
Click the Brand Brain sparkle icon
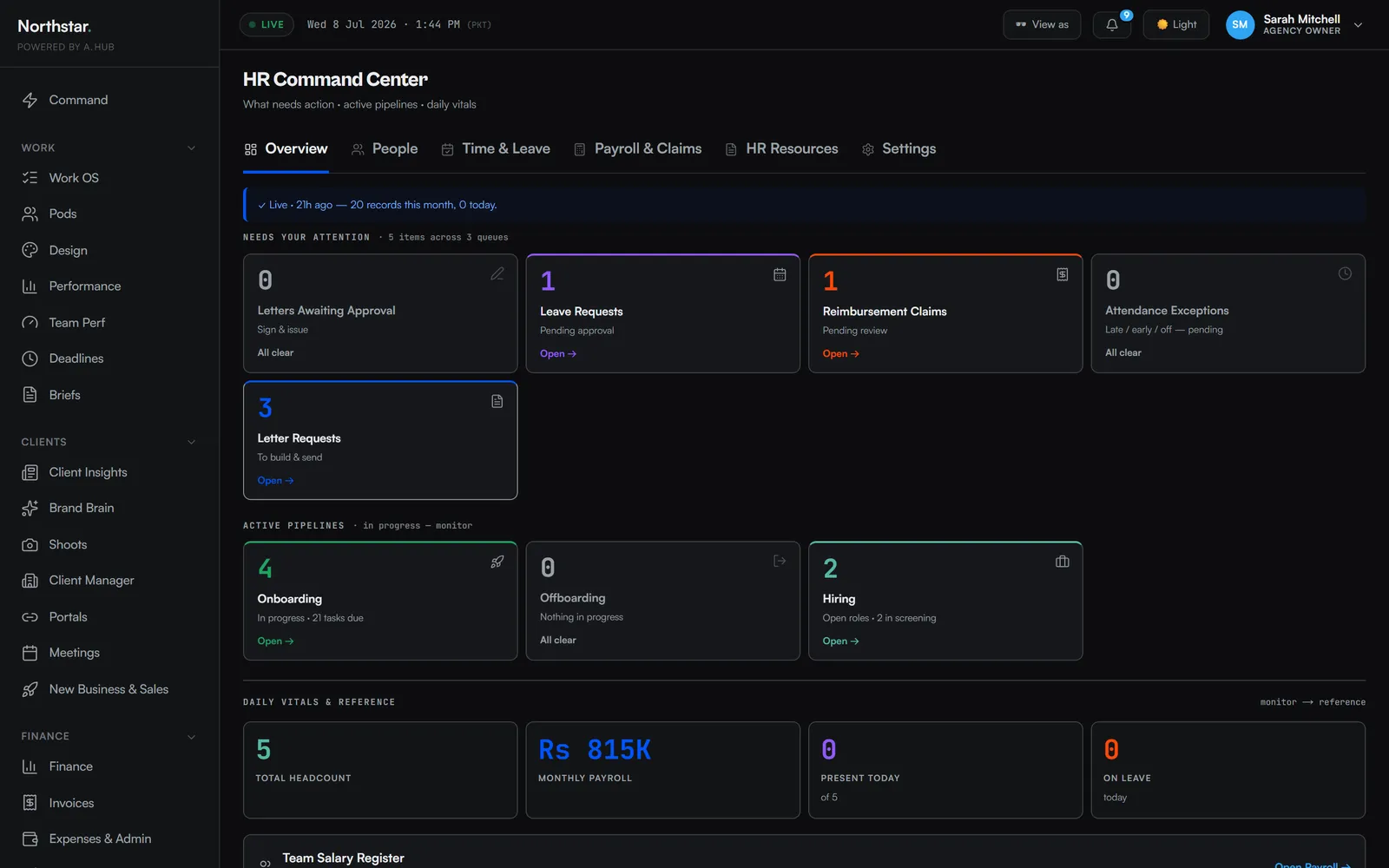click(30, 509)
